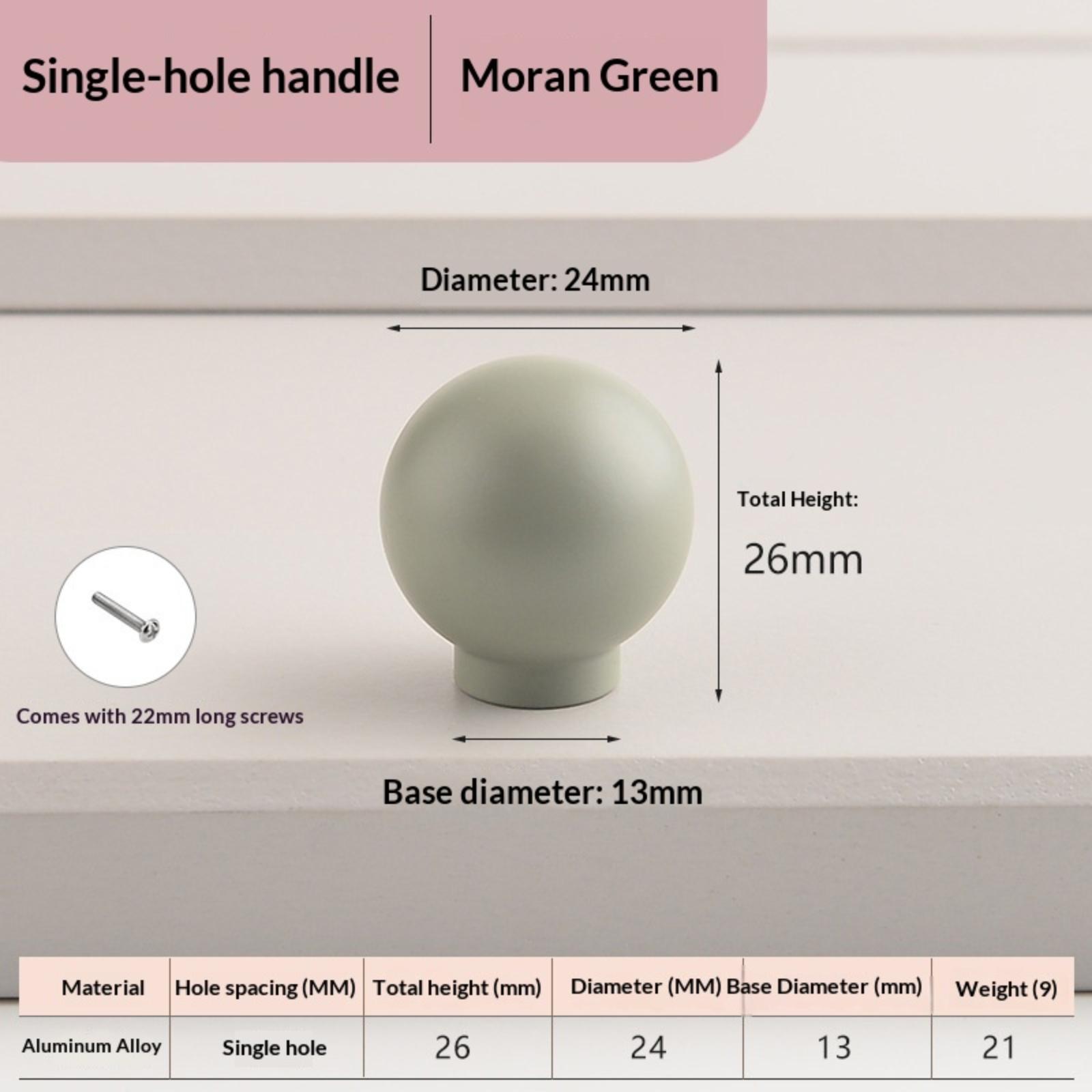The width and height of the screenshot is (1092, 1092).
Task: Click the base diameter value "13" in the table
Action: [x=834, y=1048]
